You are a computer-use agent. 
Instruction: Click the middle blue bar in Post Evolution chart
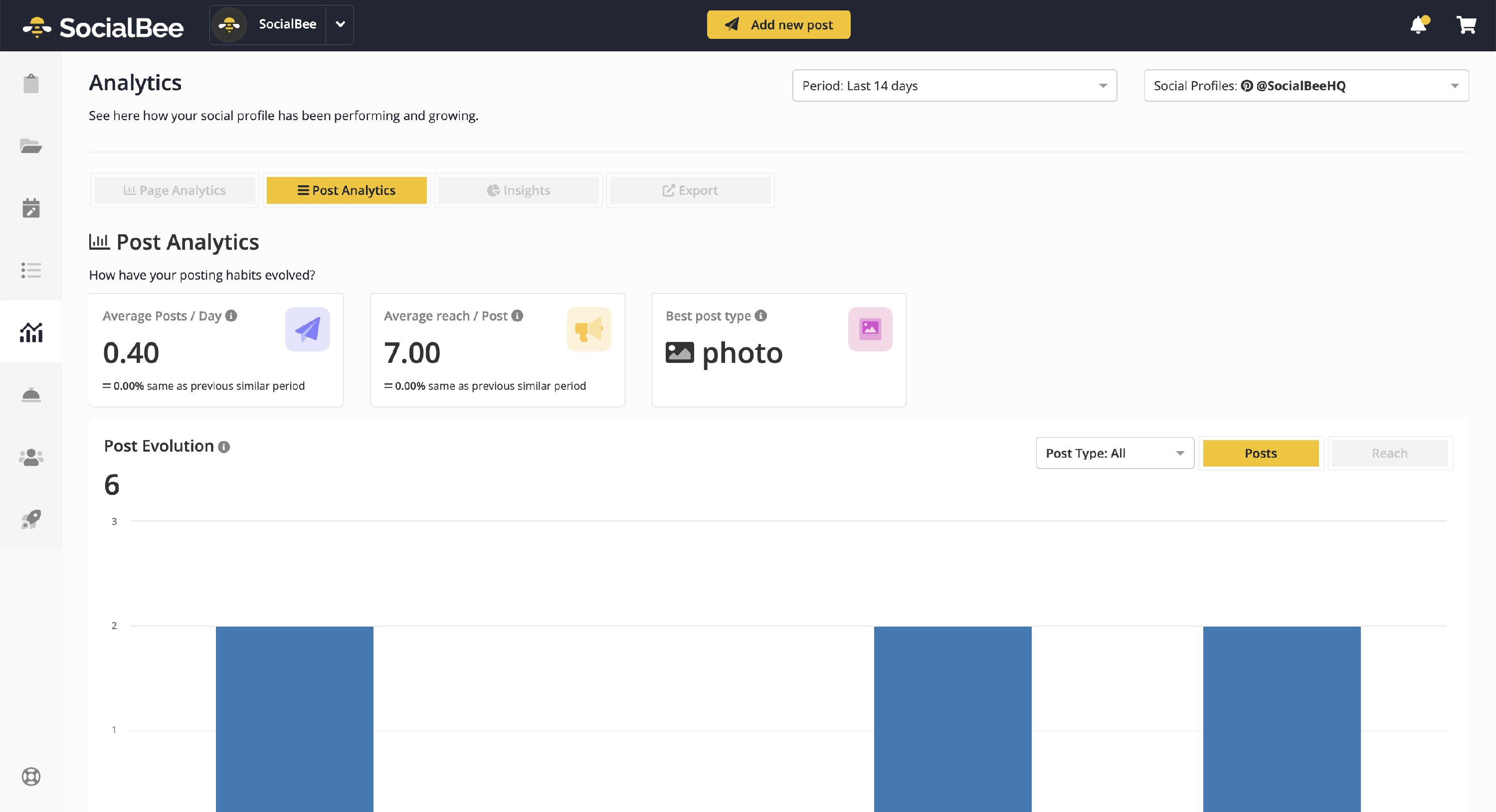[x=952, y=719]
